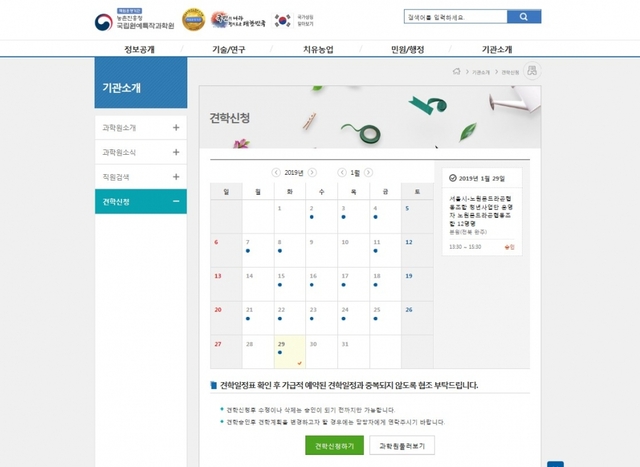Collapse the 견학신청 sidebar item

pos(176,201)
